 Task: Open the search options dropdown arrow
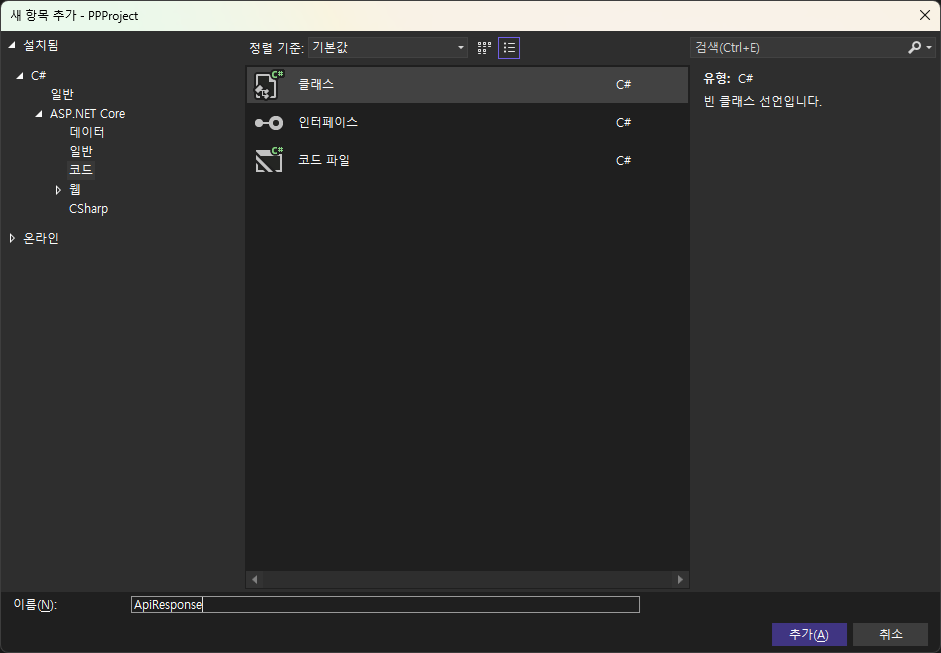point(929,47)
